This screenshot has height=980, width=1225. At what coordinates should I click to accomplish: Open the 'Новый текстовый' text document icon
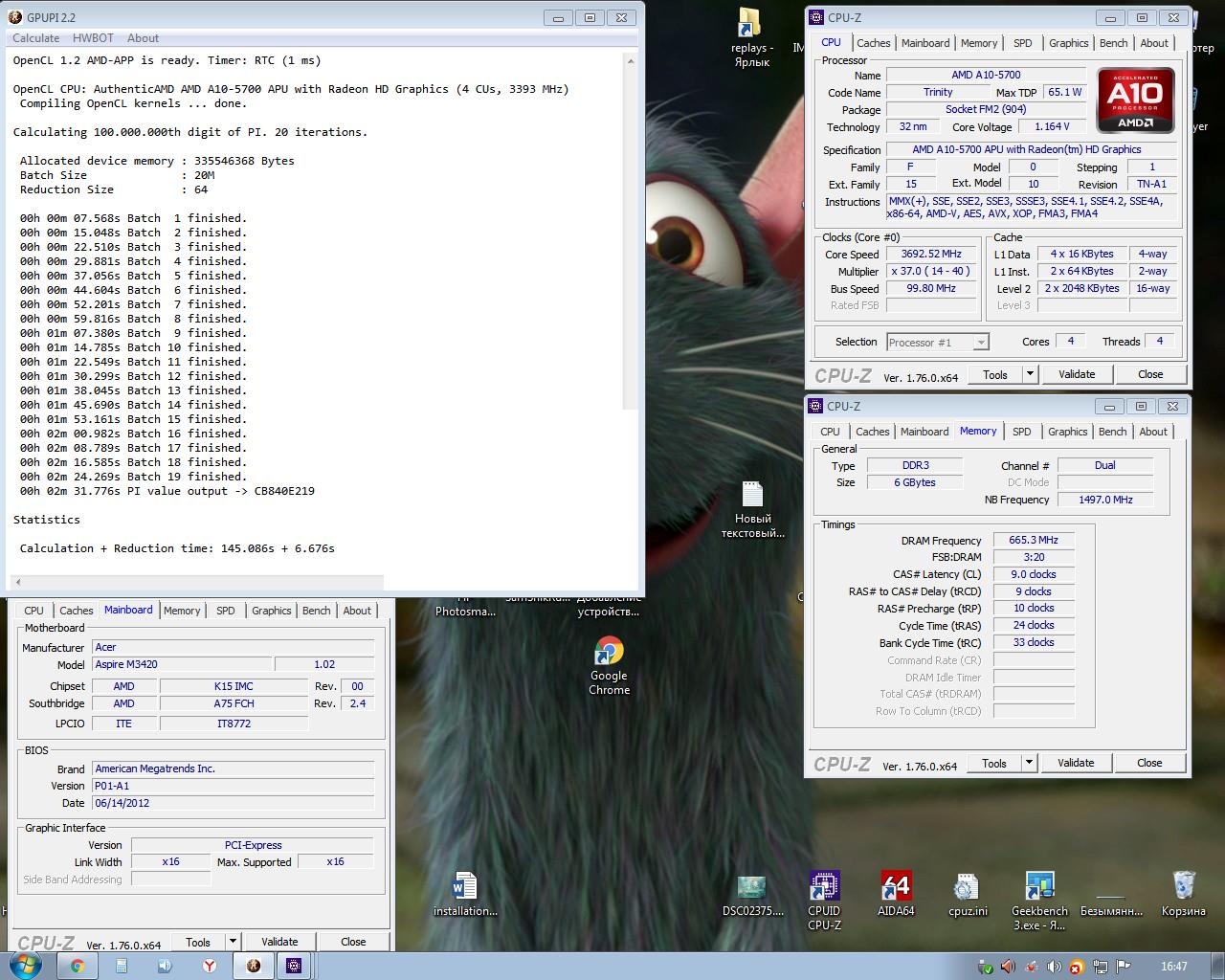pos(753,509)
